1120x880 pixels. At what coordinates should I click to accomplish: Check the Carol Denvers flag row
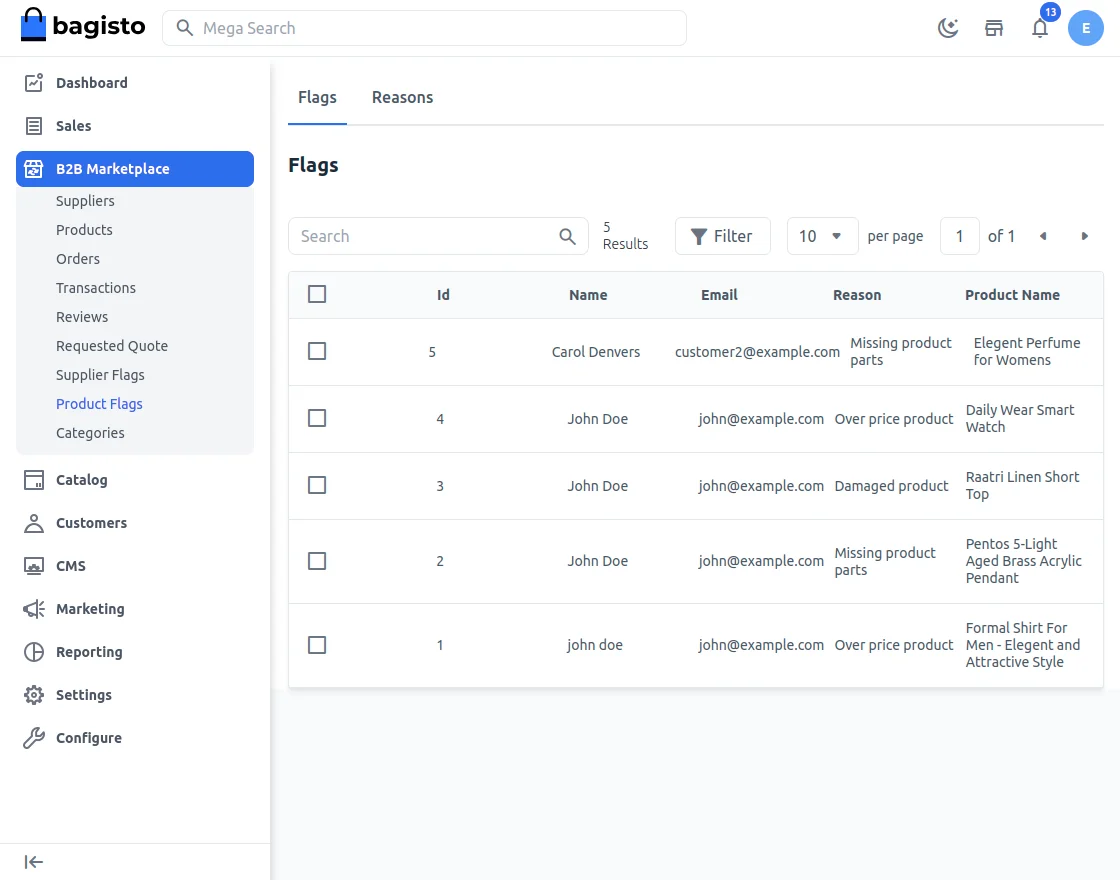317,351
